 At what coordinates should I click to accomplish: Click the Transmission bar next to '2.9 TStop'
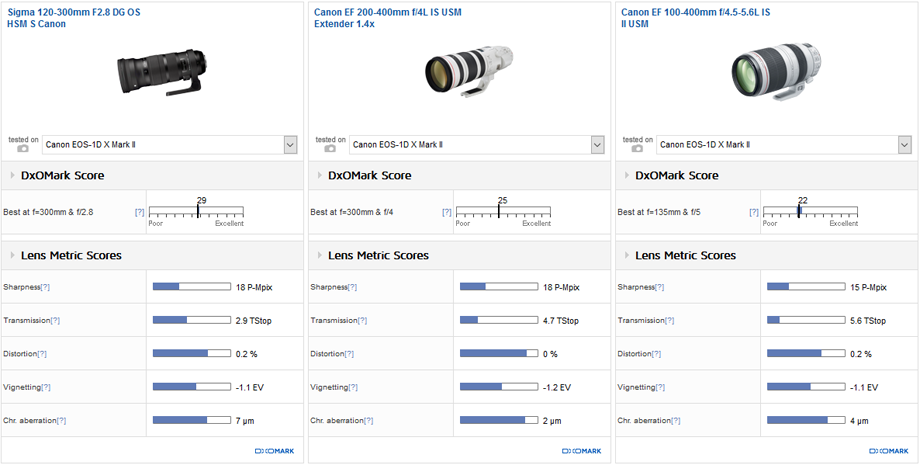pos(192,320)
